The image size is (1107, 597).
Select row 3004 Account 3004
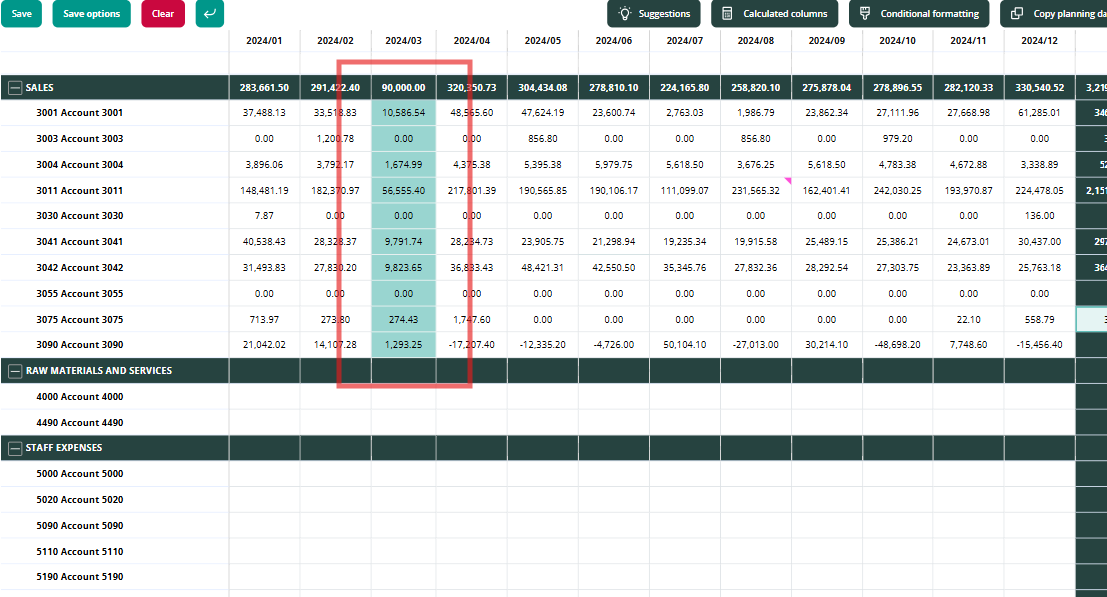tap(80, 165)
